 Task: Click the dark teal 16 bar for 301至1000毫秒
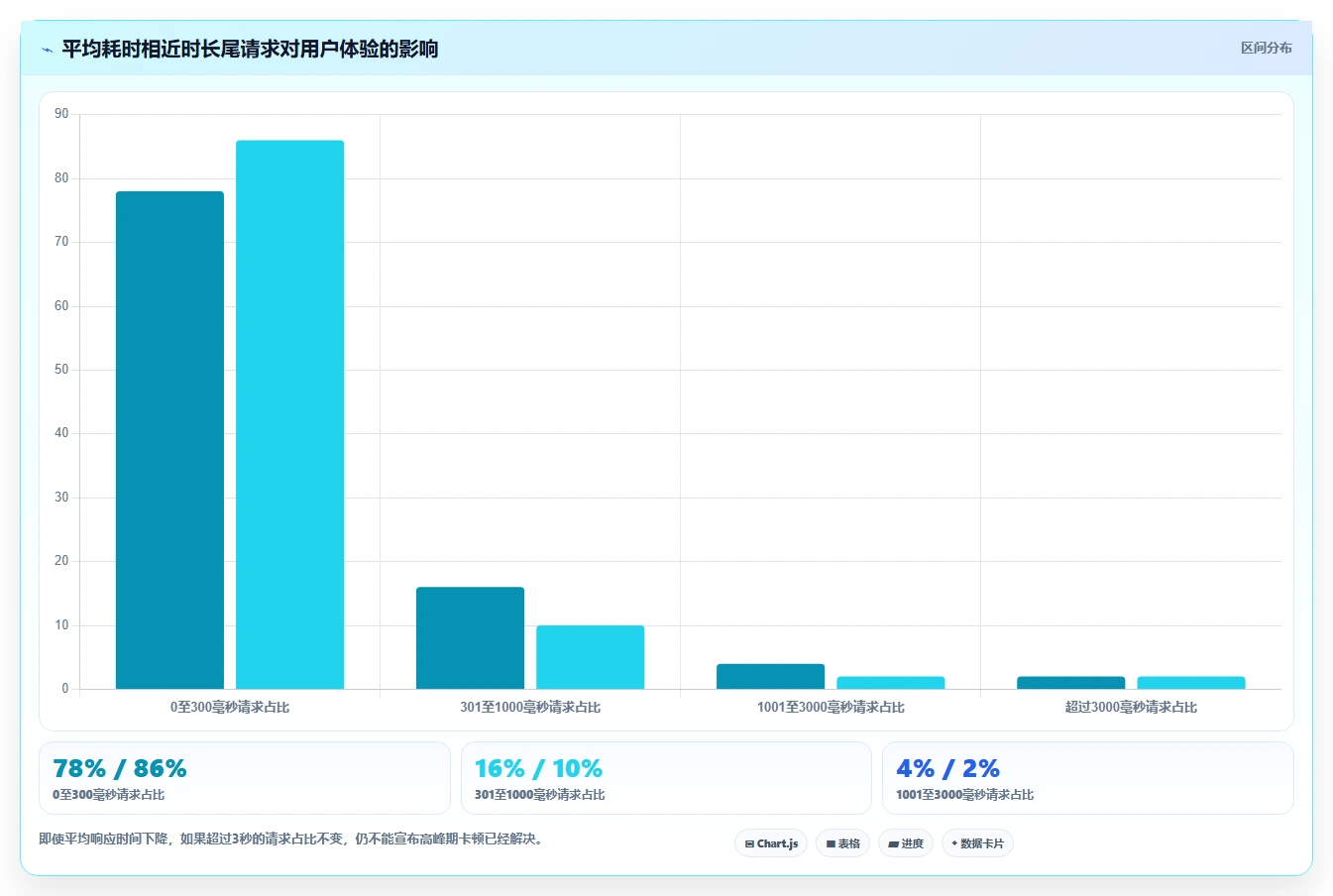point(470,638)
